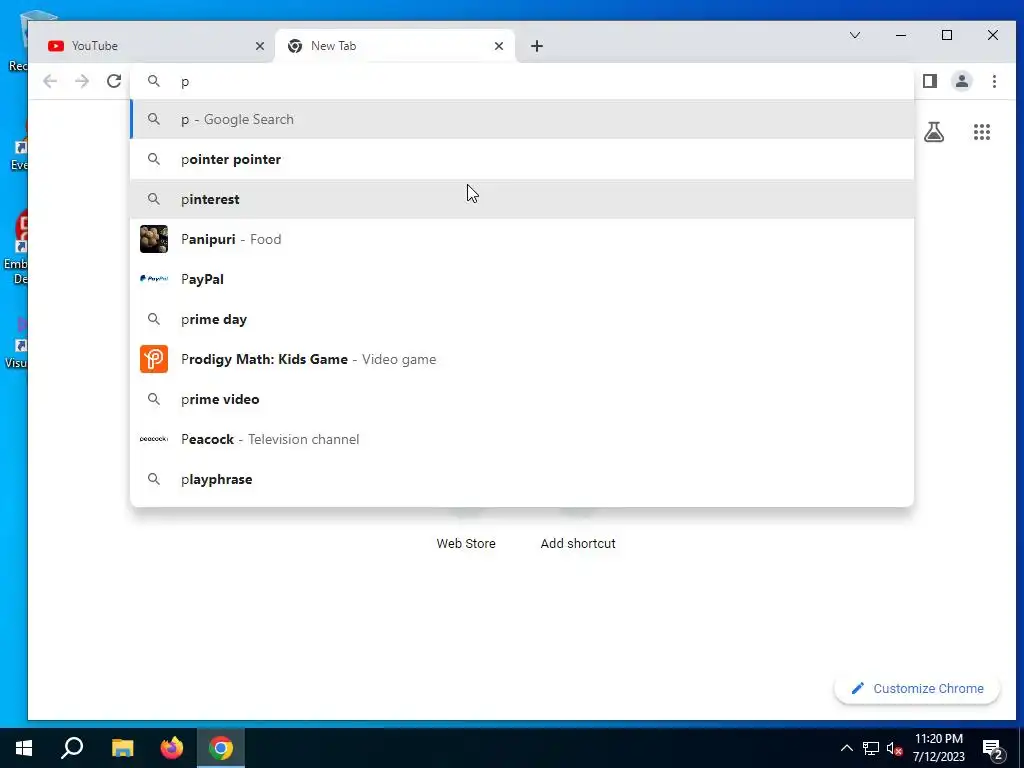Close the New Tab tab
The width and height of the screenshot is (1024, 768).
click(499, 46)
